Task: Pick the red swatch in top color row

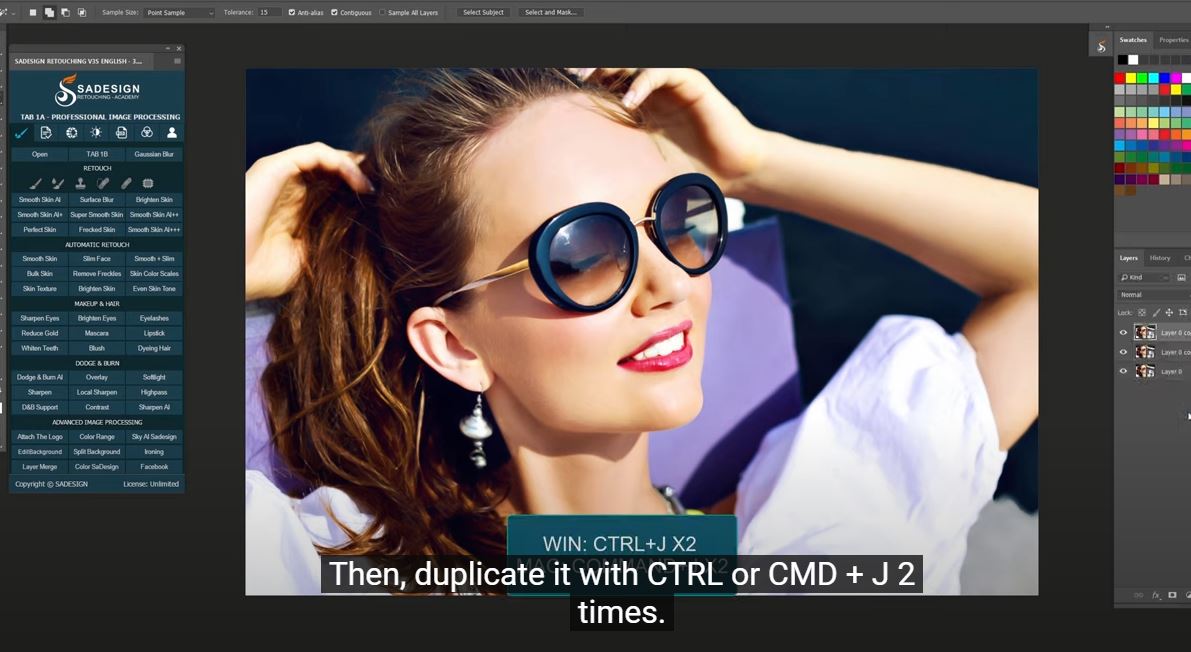Action: [1120, 78]
